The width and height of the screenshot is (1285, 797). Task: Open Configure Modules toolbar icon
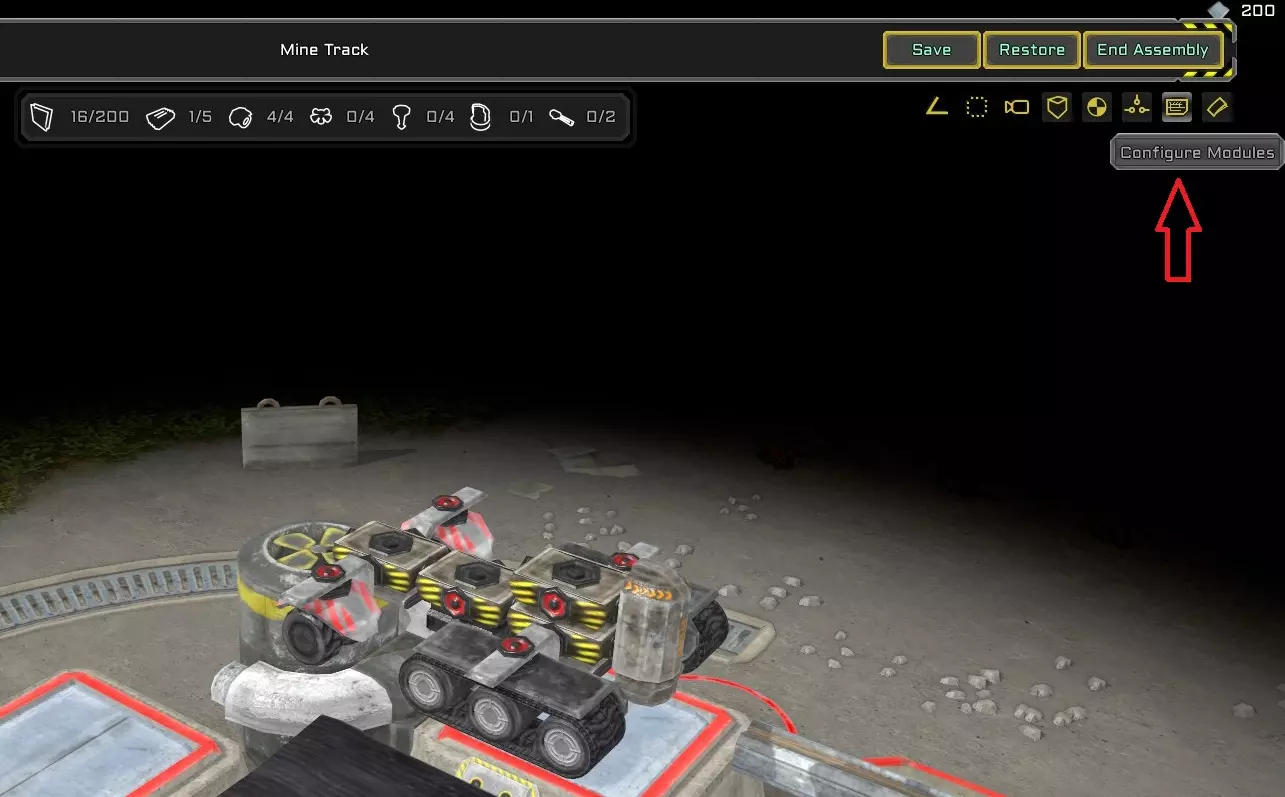pos(1177,107)
